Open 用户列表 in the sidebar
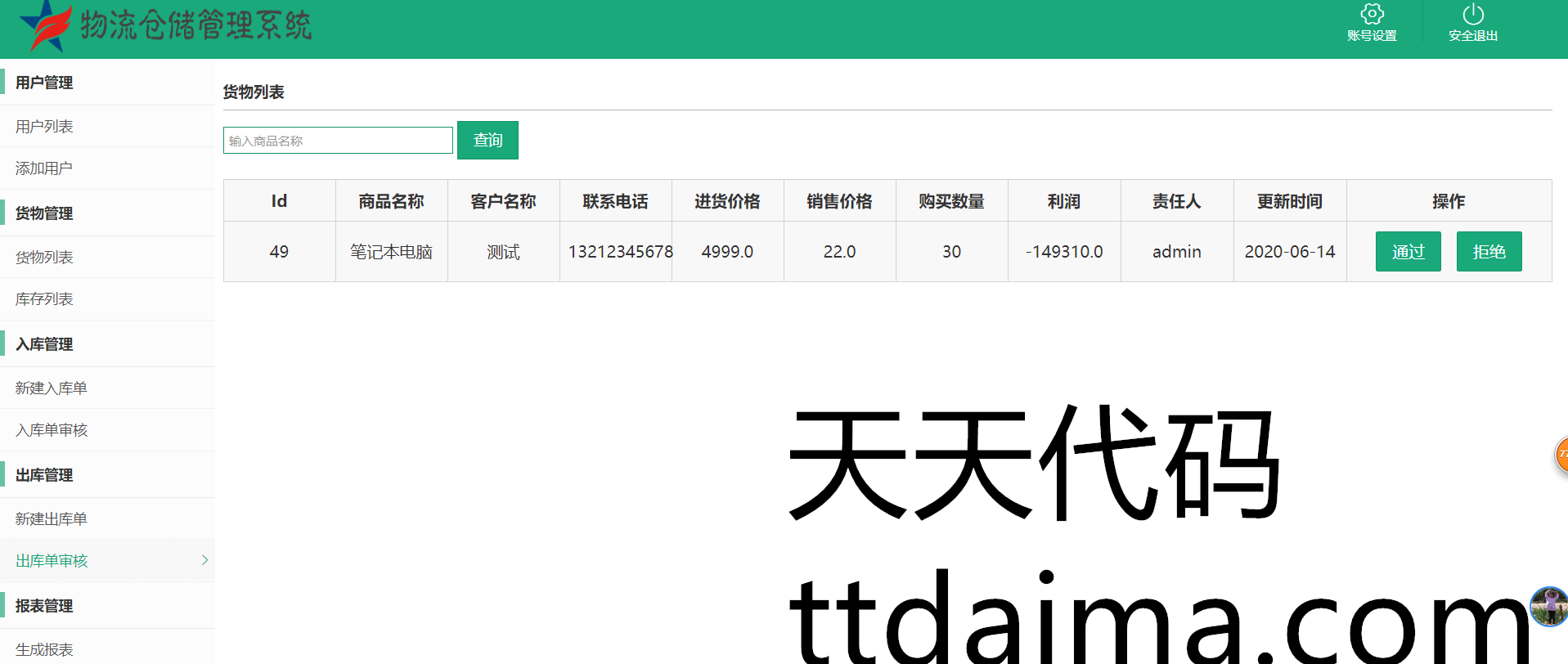 (44, 127)
